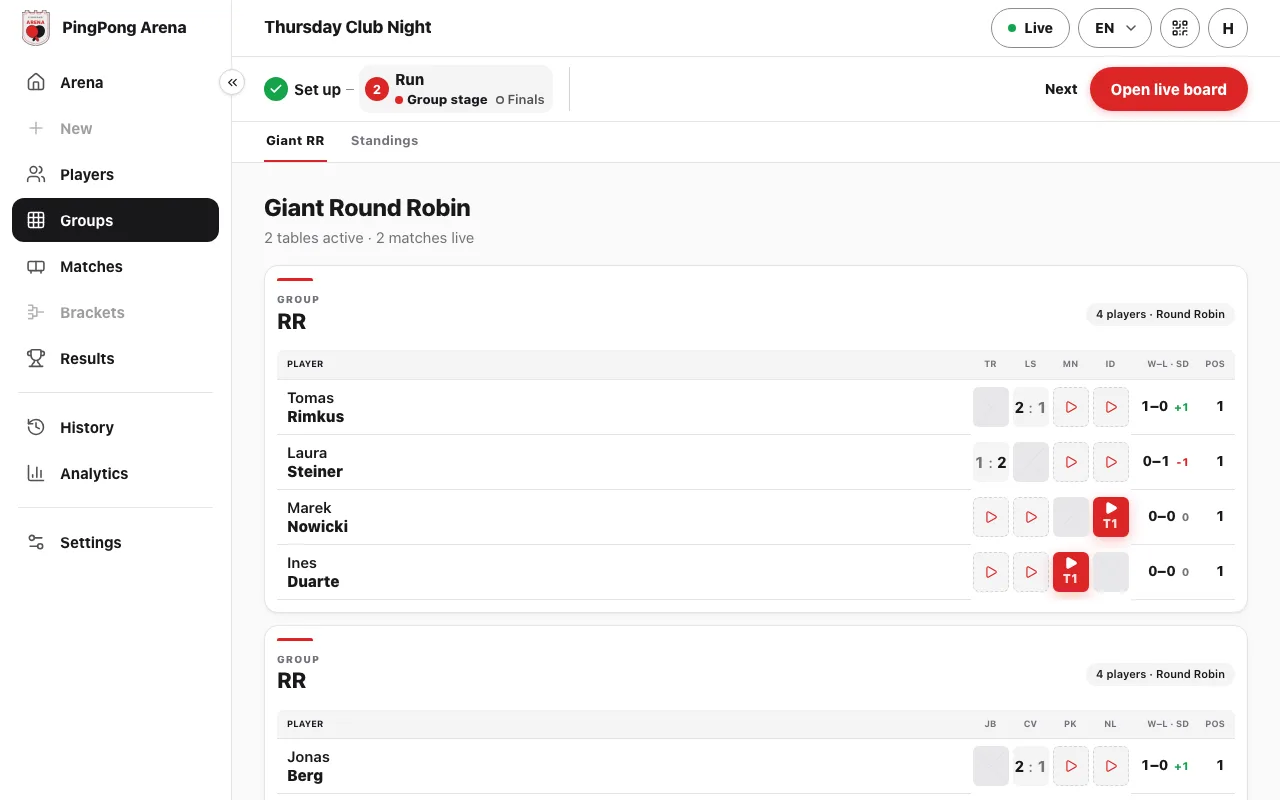Open Tomas Rimkus 2:1 score cell
The height and width of the screenshot is (800, 1280).
tap(1031, 407)
